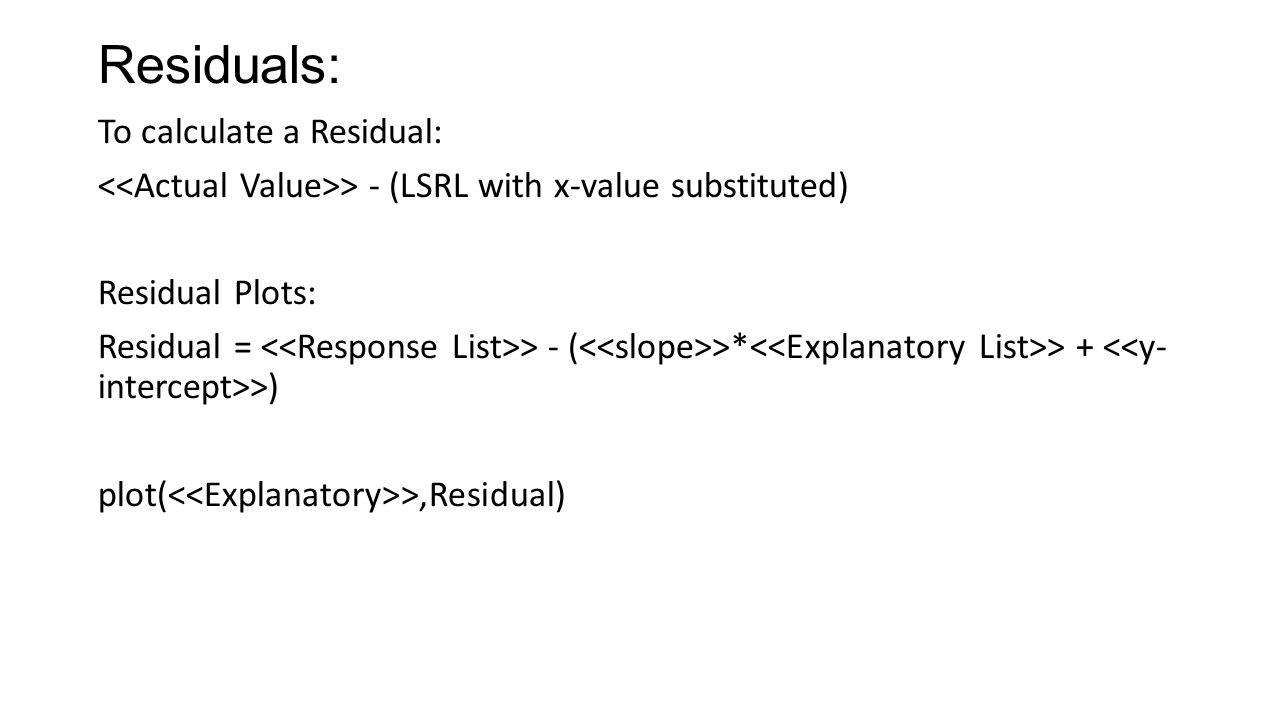Viewport: 1280px width, 720px height.
Task: Click the 'plot(' function text
Action: click(x=131, y=495)
